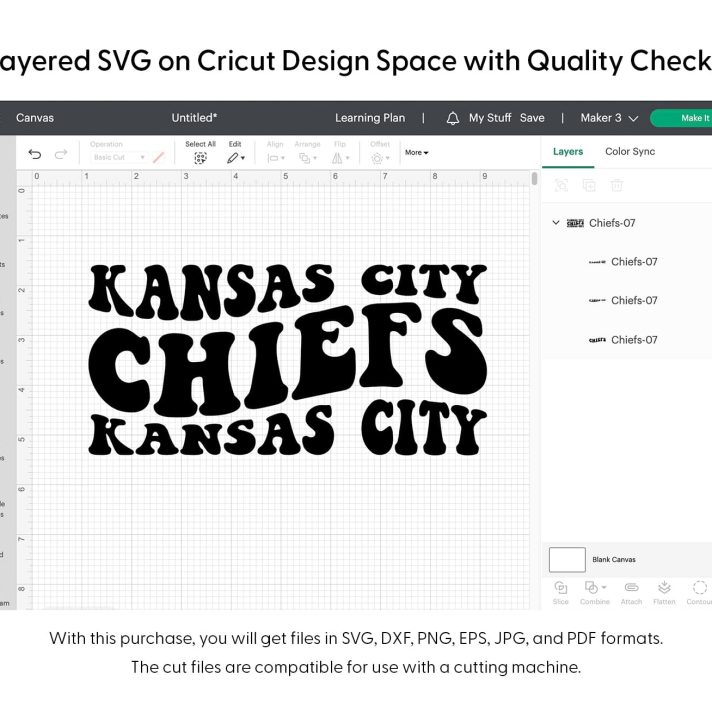Redo the last action
This screenshot has height=712, width=712.
point(61,154)
